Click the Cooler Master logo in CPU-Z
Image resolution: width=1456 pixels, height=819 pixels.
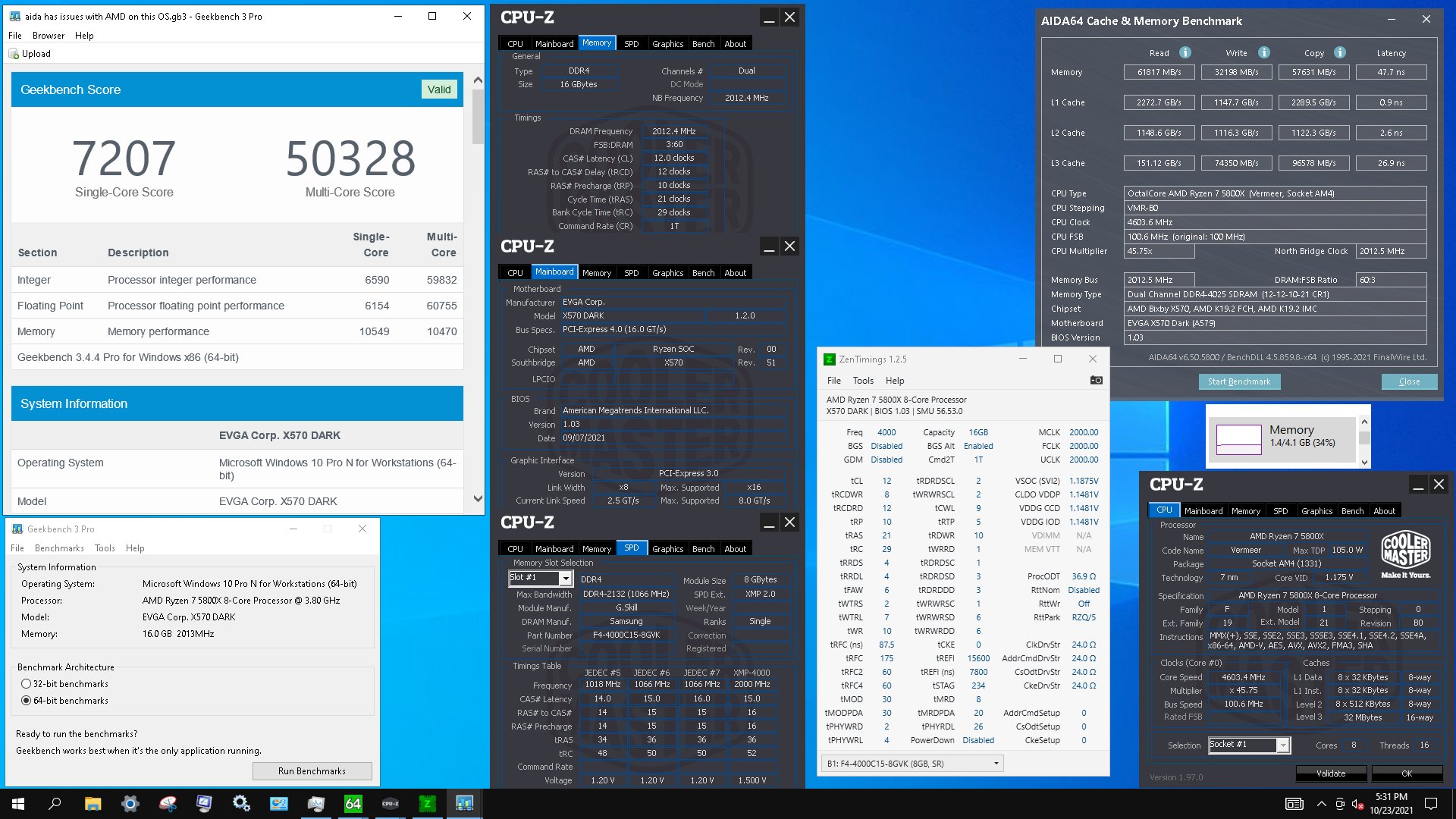coord(1405,555)
